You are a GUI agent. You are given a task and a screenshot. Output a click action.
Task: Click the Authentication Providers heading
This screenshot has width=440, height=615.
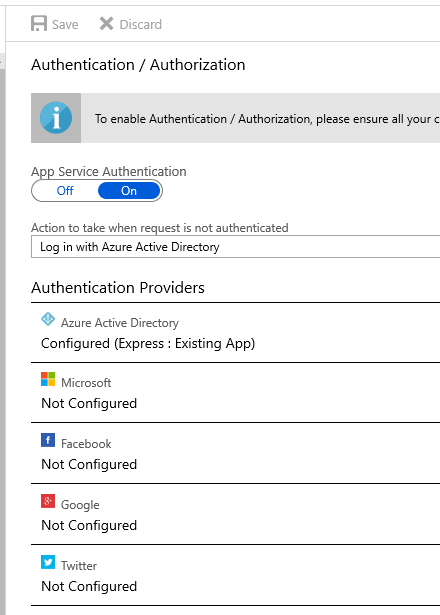tap(118, 288)
